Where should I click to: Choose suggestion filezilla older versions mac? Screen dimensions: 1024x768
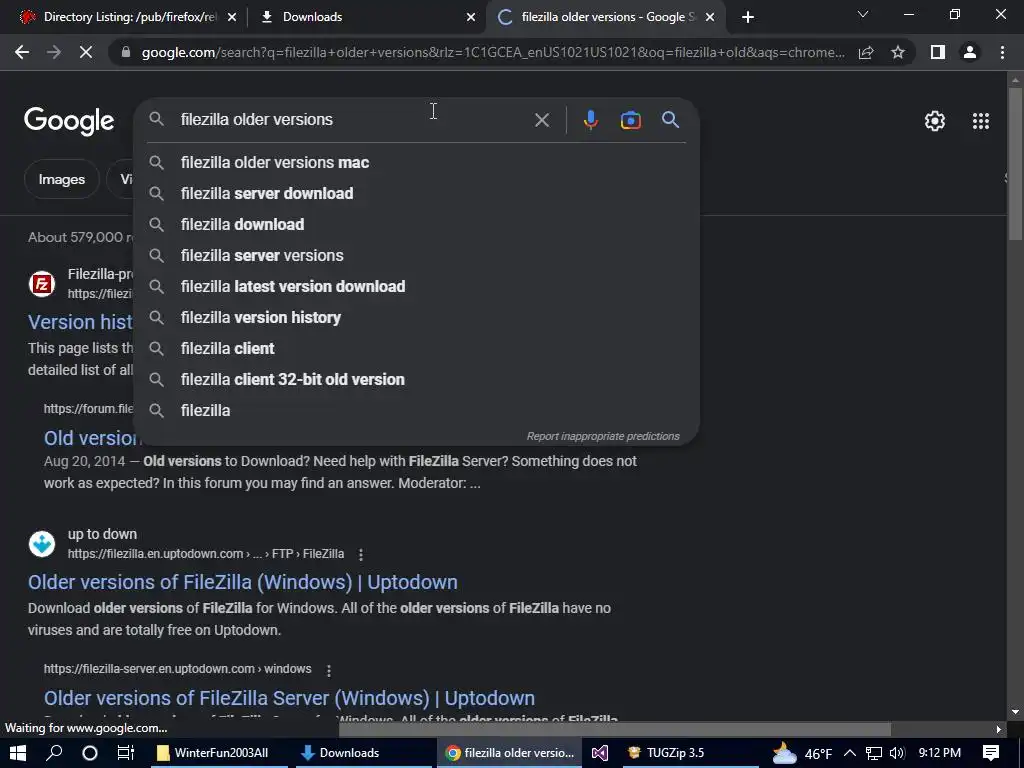coord(417,163)
